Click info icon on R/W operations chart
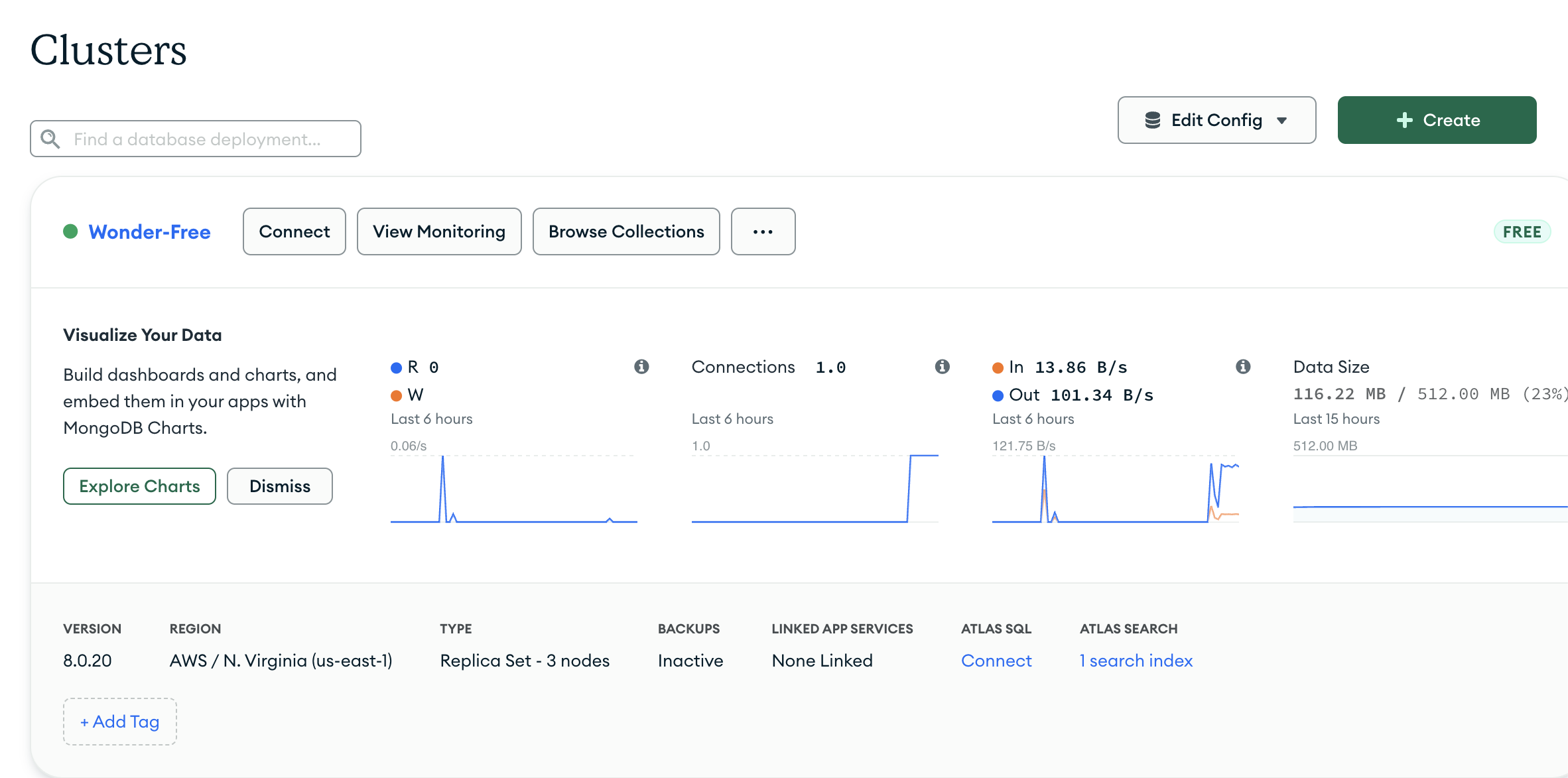This screenshot has height=778, width=1568. tap(641, 367)
